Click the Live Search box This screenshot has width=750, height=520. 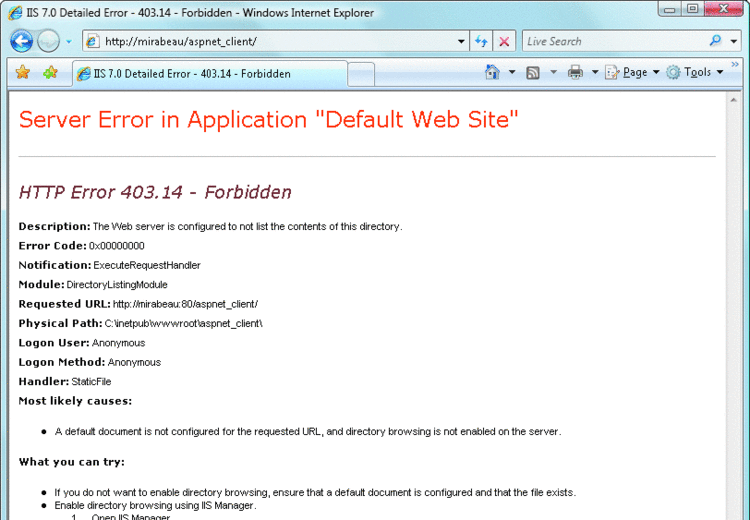pos(615,42)
